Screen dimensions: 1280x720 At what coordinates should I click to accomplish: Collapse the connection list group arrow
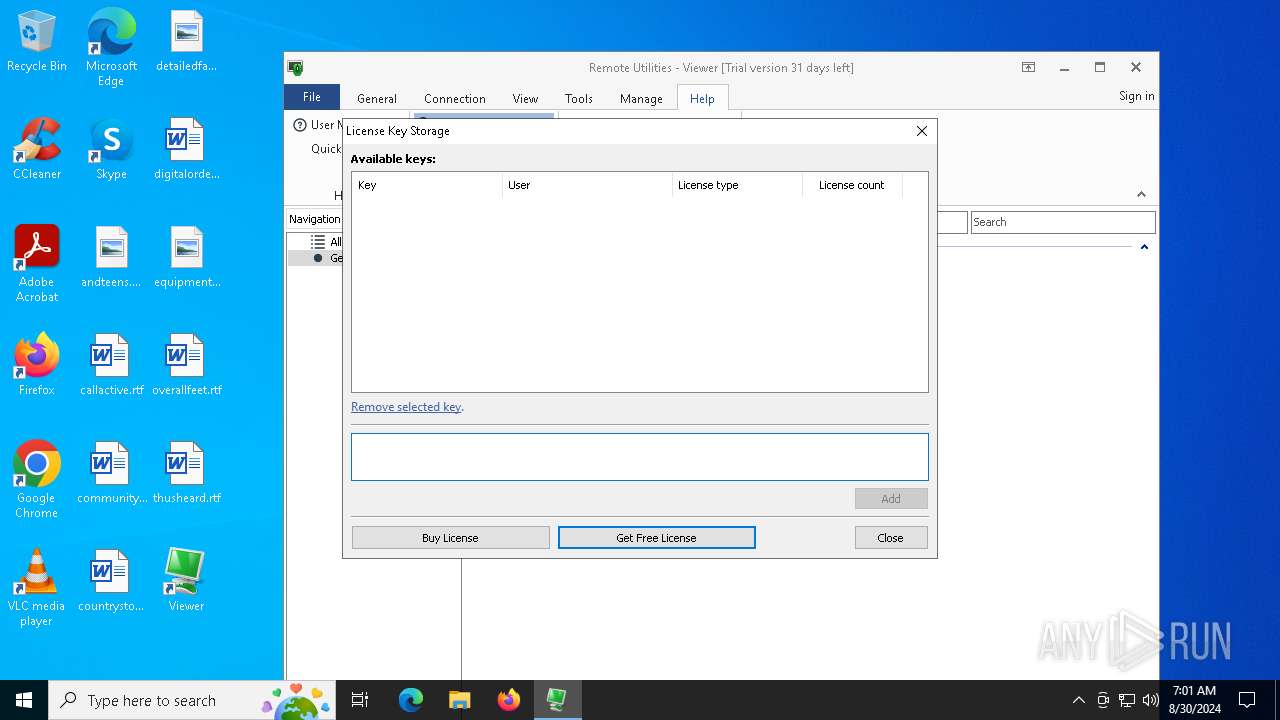pyautogui.click(x=1144, y=246)
